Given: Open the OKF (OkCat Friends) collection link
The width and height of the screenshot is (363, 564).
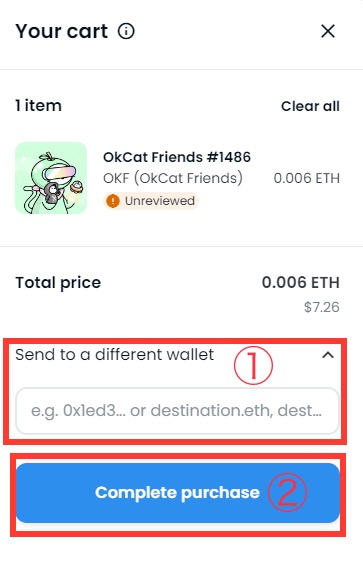Looking at the screenshot, I should (173, 178).
